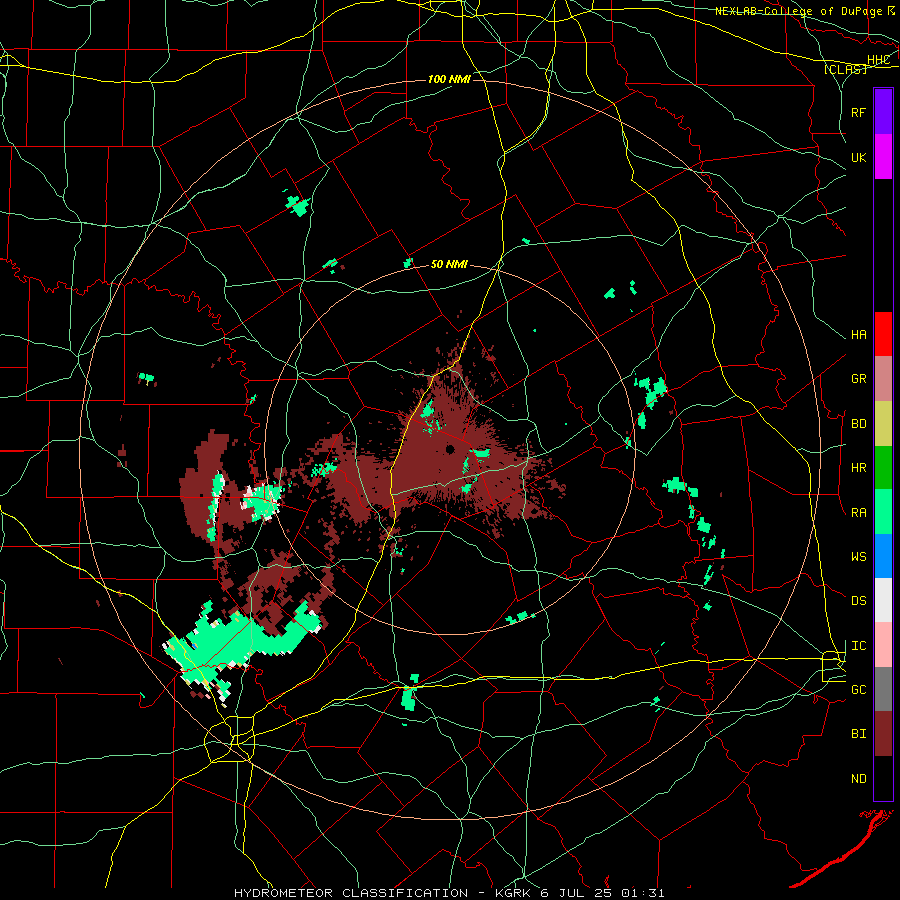Click the IC legend label
Viewport: 900px width, 900px height.
coord(858,646)
